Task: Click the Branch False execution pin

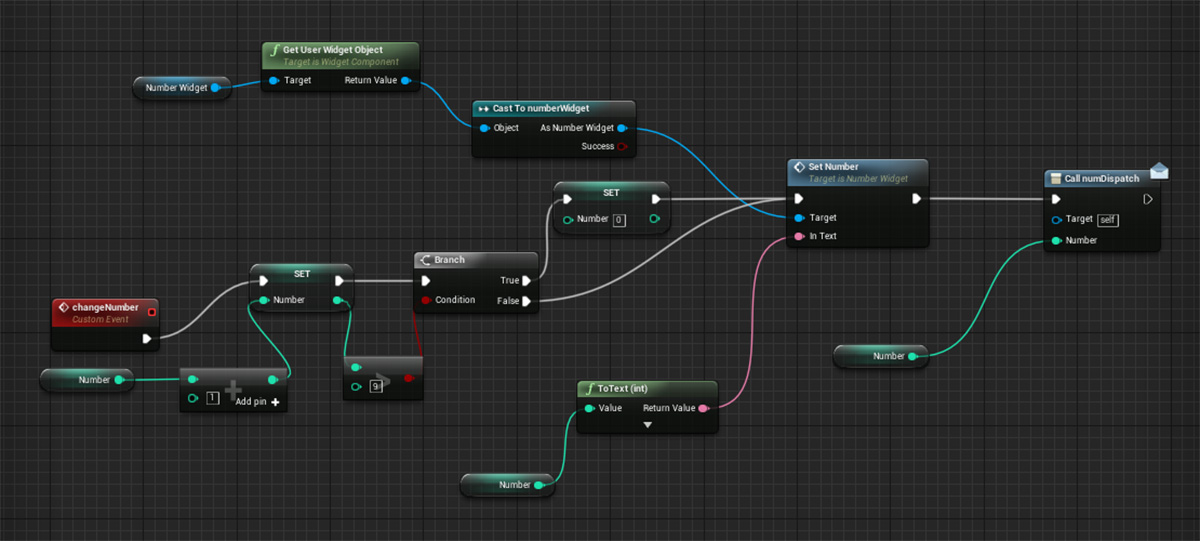Action: click(527, 300)
